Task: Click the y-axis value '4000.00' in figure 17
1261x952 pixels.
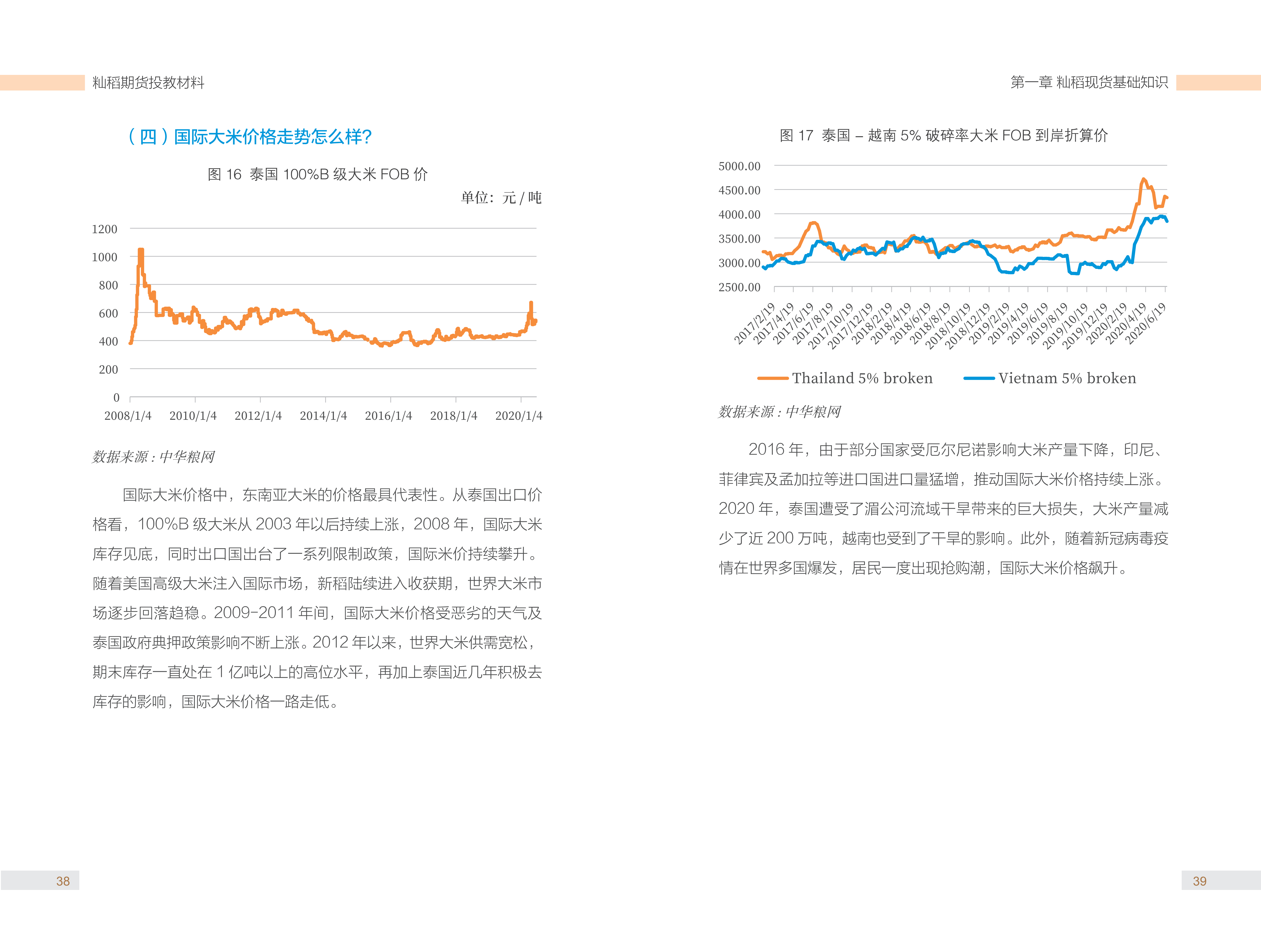Action: pos(739,214)
